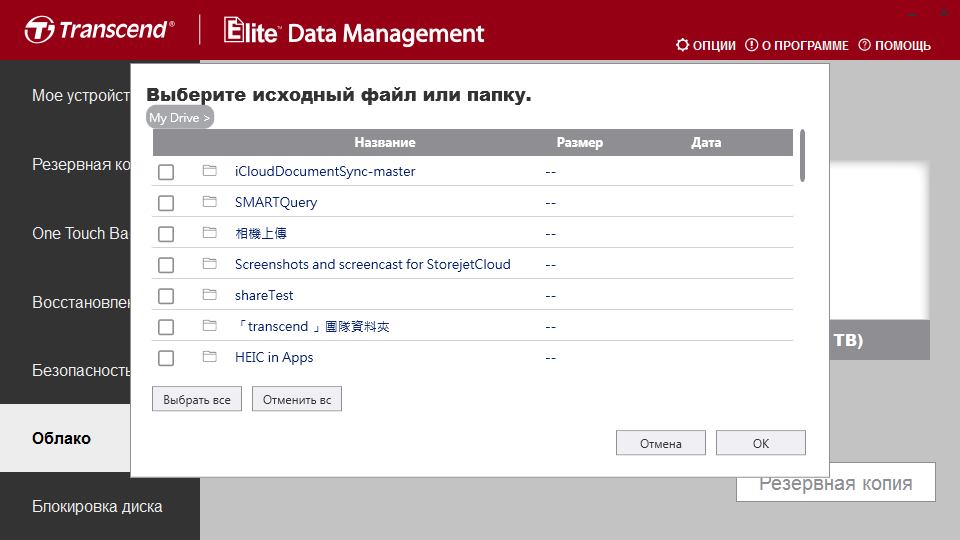Switch to the Мое устройство sidebar tab
This screenshot has width=960, height=540.
click(x=65, y=96)
